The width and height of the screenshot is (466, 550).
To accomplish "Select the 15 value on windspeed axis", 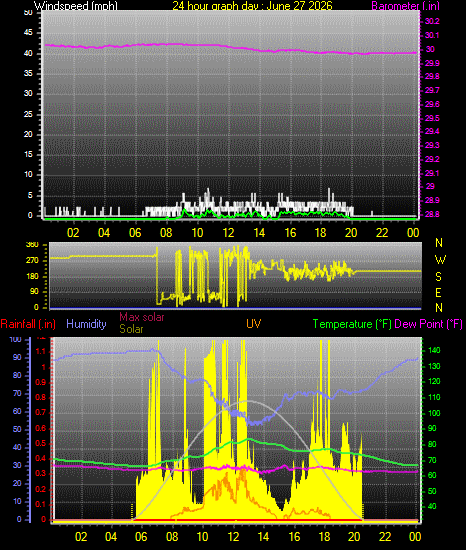I will [28, 154].
